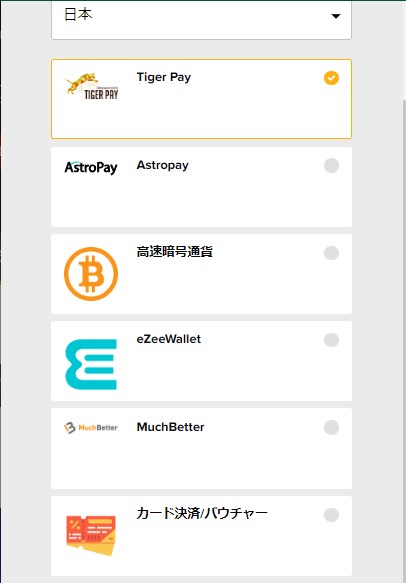Click the checked Tiger Pay radio button
Screen dimensions: 406x583
[x=331, y=78]
